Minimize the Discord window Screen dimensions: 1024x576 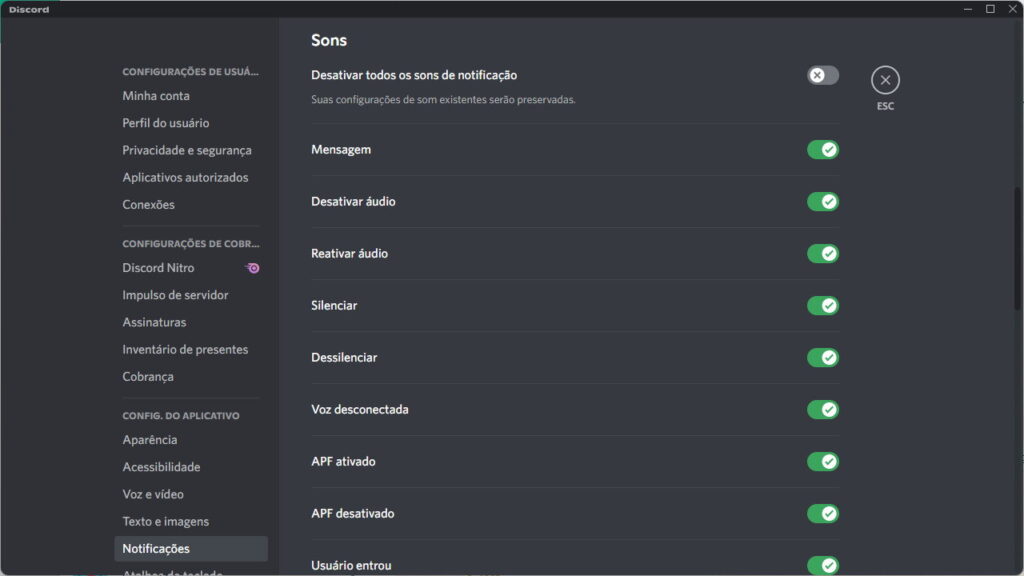point(968,9)
